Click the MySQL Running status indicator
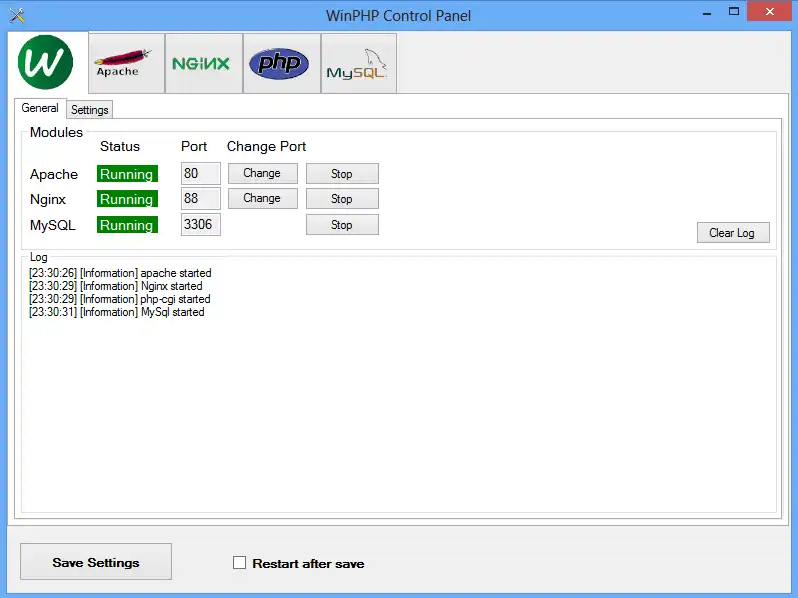Screen dimensions: 798x598 point(127,225)
